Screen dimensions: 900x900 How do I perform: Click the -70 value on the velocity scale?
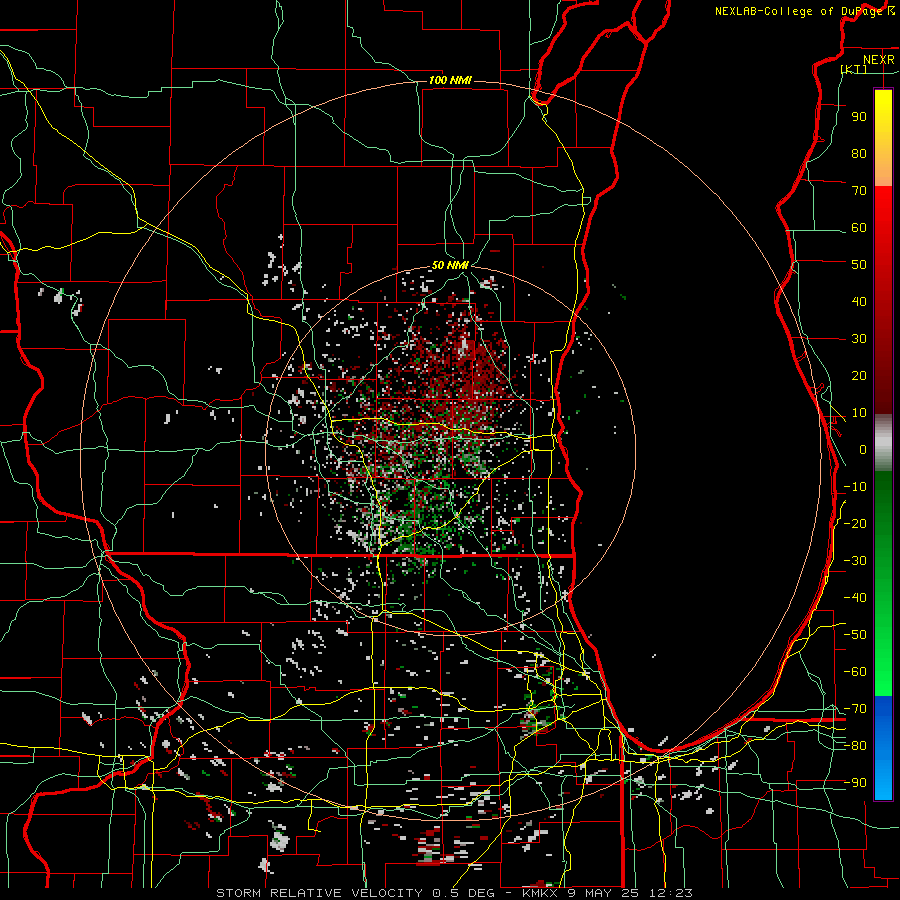point(855,709)
